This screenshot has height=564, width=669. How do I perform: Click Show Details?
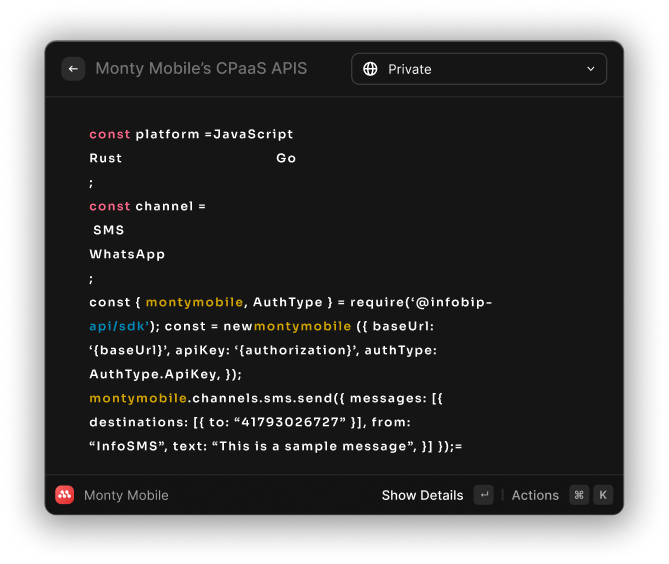click(422, 495)
